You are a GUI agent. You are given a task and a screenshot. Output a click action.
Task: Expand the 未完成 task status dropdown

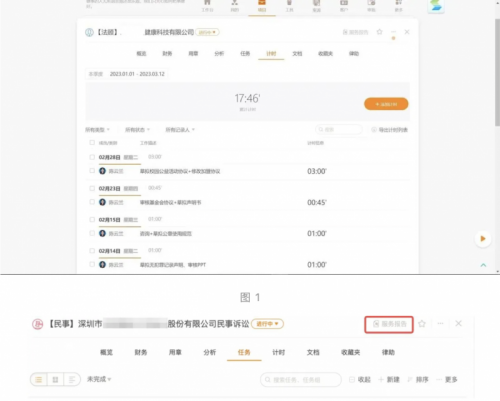click(x=99, y=379)
